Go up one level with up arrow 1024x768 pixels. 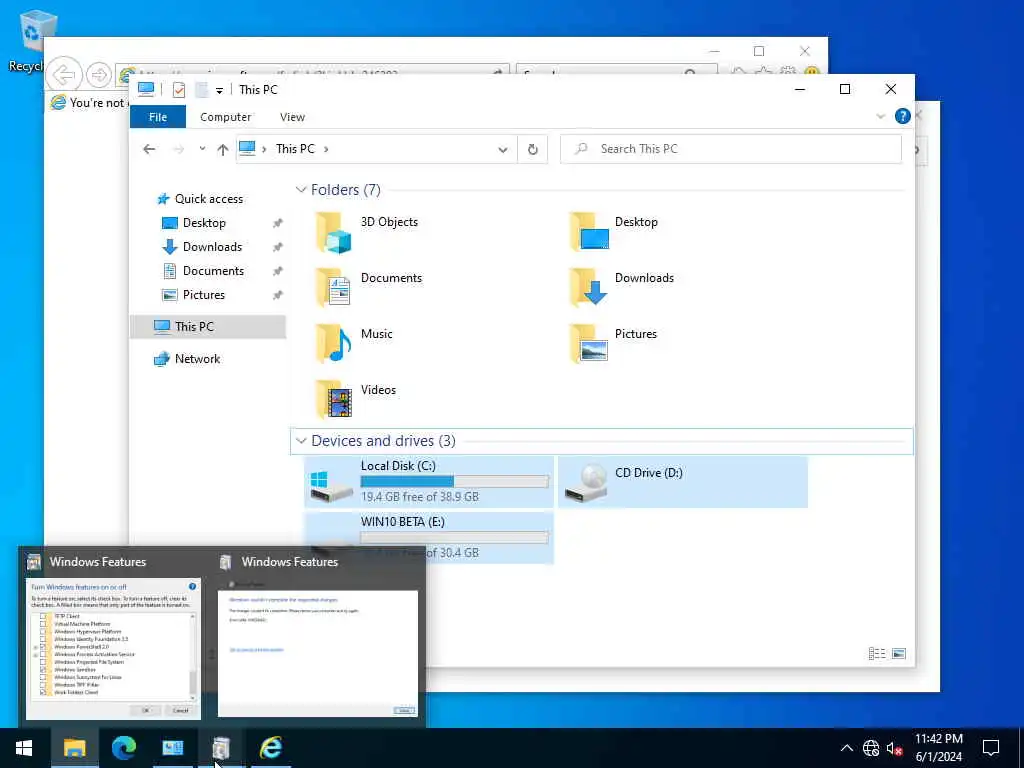point(222,150)
